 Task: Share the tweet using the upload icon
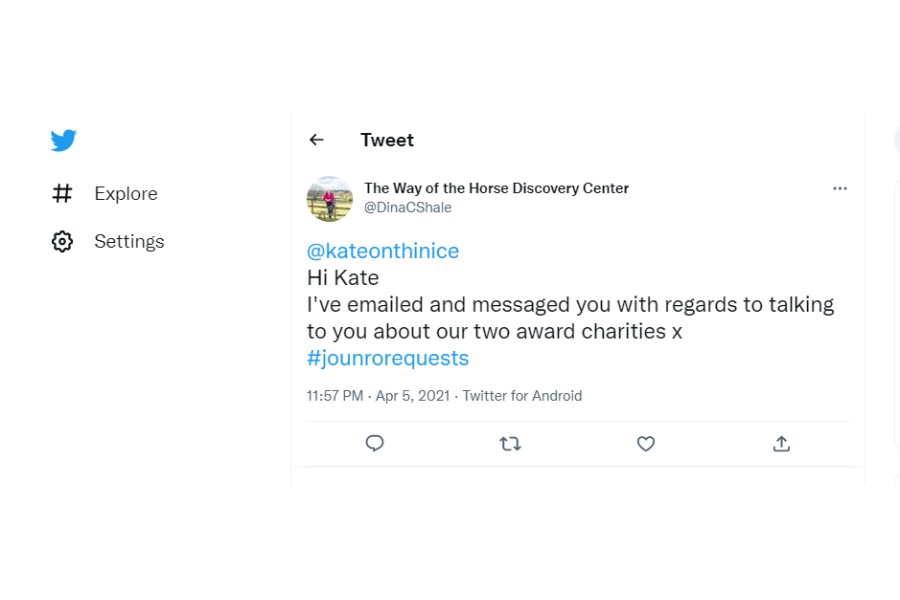click(782, 443)
